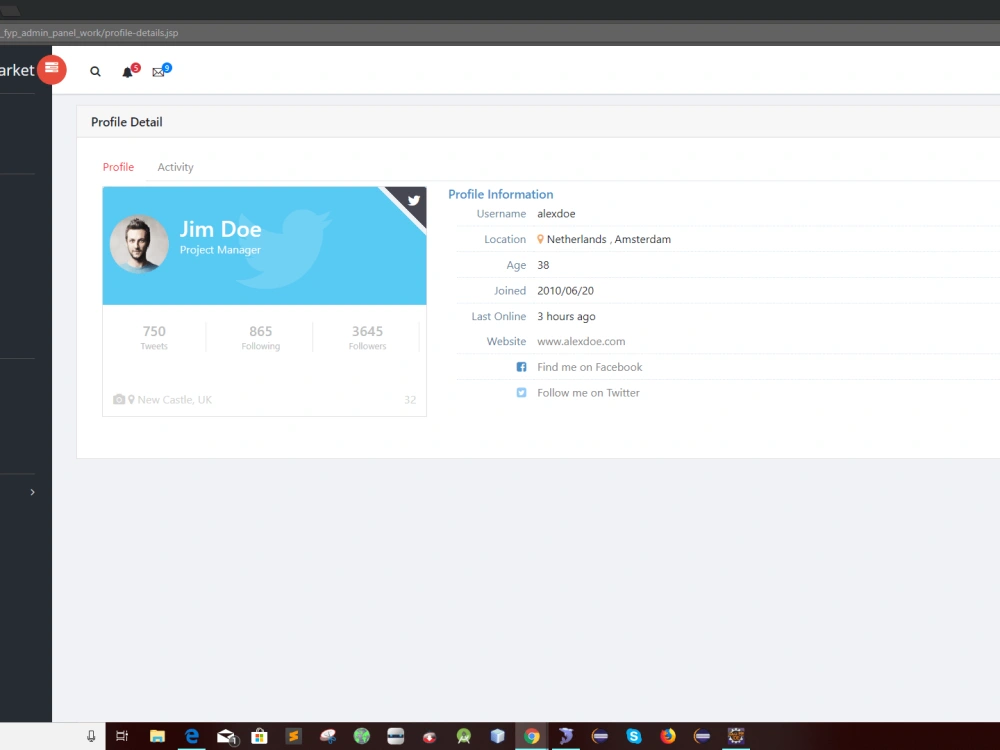The height and width of the screenshot is (750, 1000).
Task: Click the orange location pin beside Netherlands
Action: [x=540, y=239]
